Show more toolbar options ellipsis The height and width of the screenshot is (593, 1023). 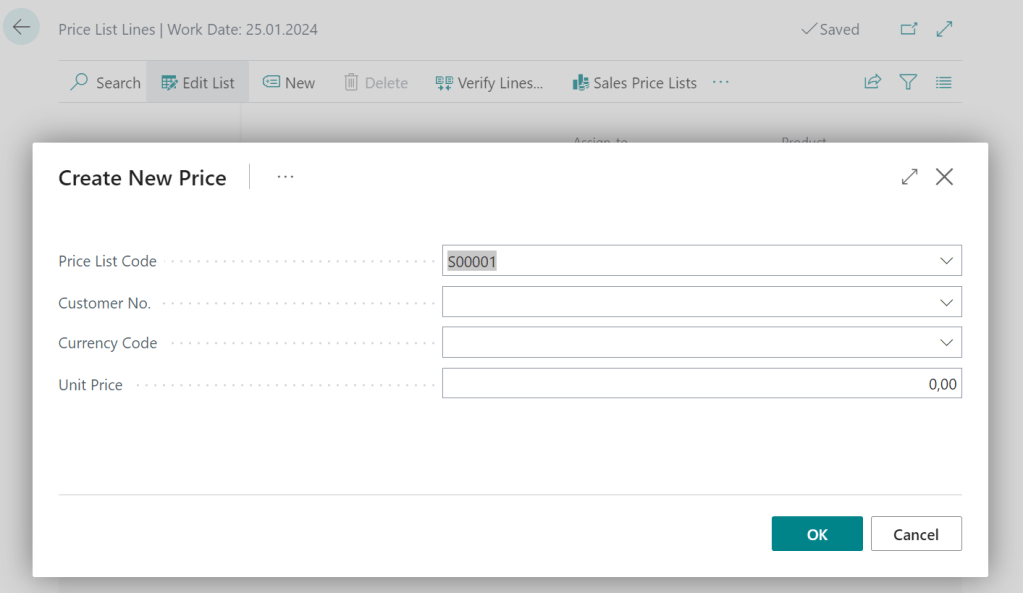pyautogui.click(x=721, y=83)
